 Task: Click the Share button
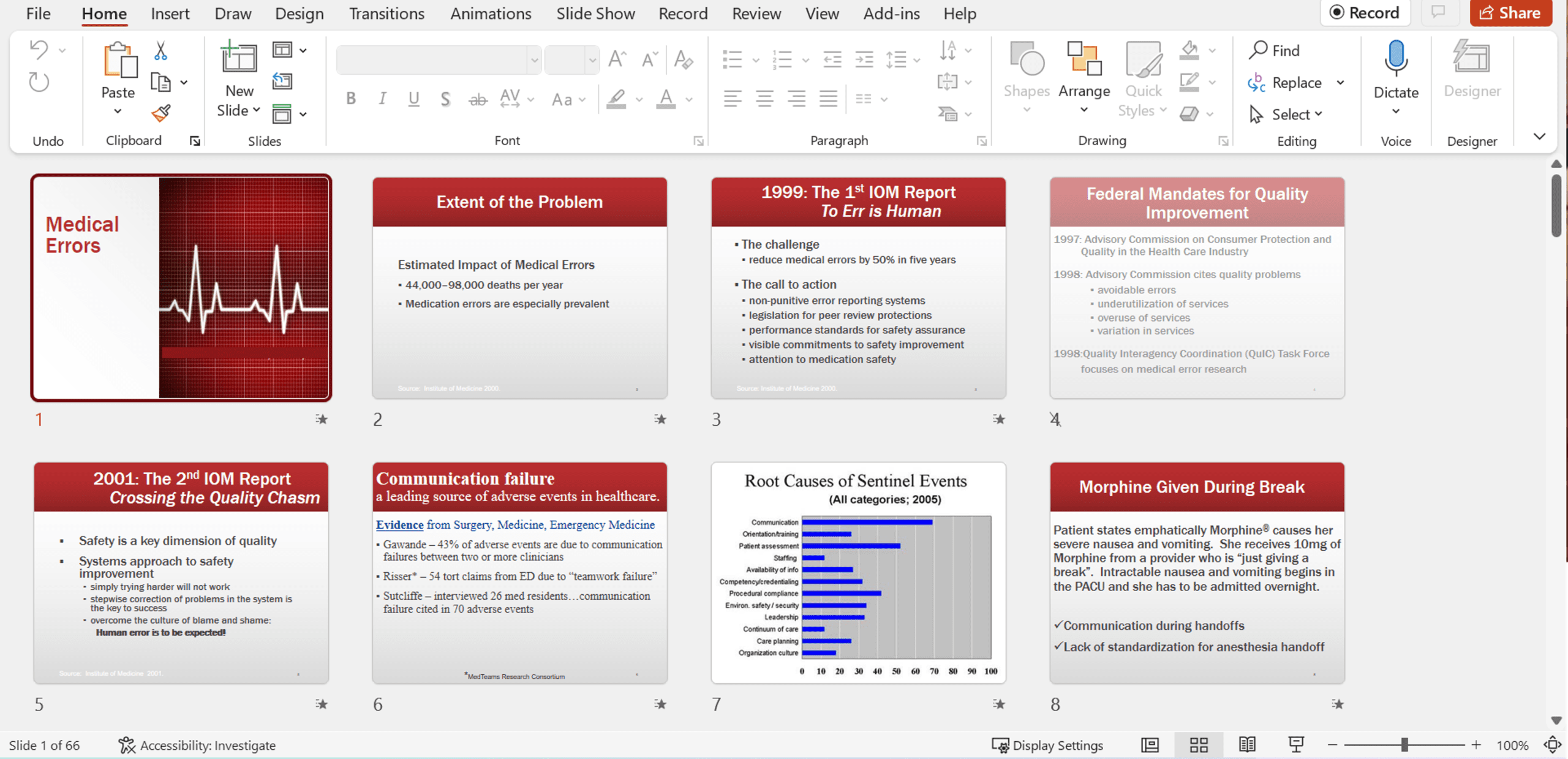[x=1510, y=13]
